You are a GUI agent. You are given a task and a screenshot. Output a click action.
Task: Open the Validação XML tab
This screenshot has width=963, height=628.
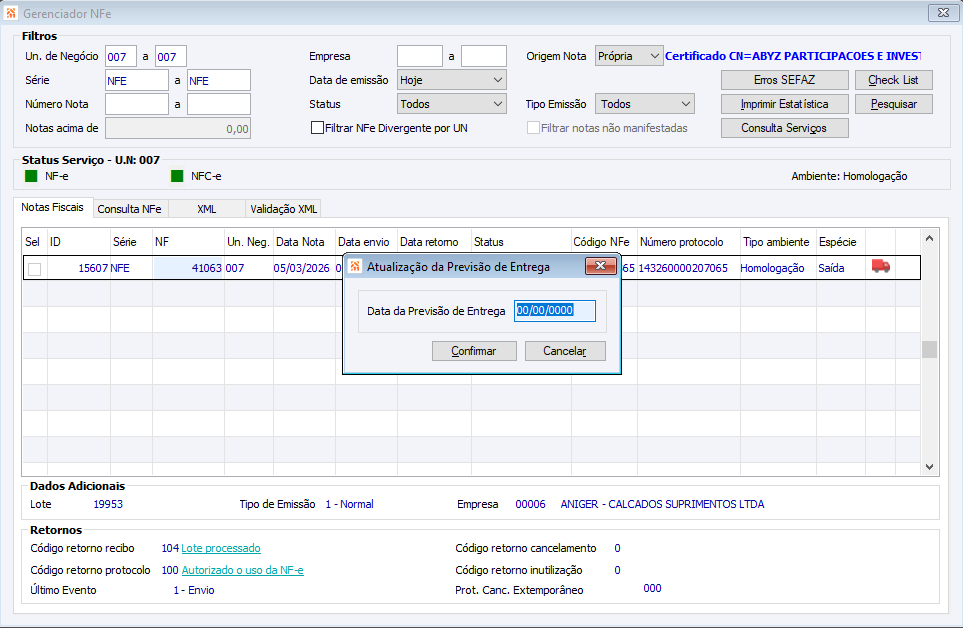(284, 209)
